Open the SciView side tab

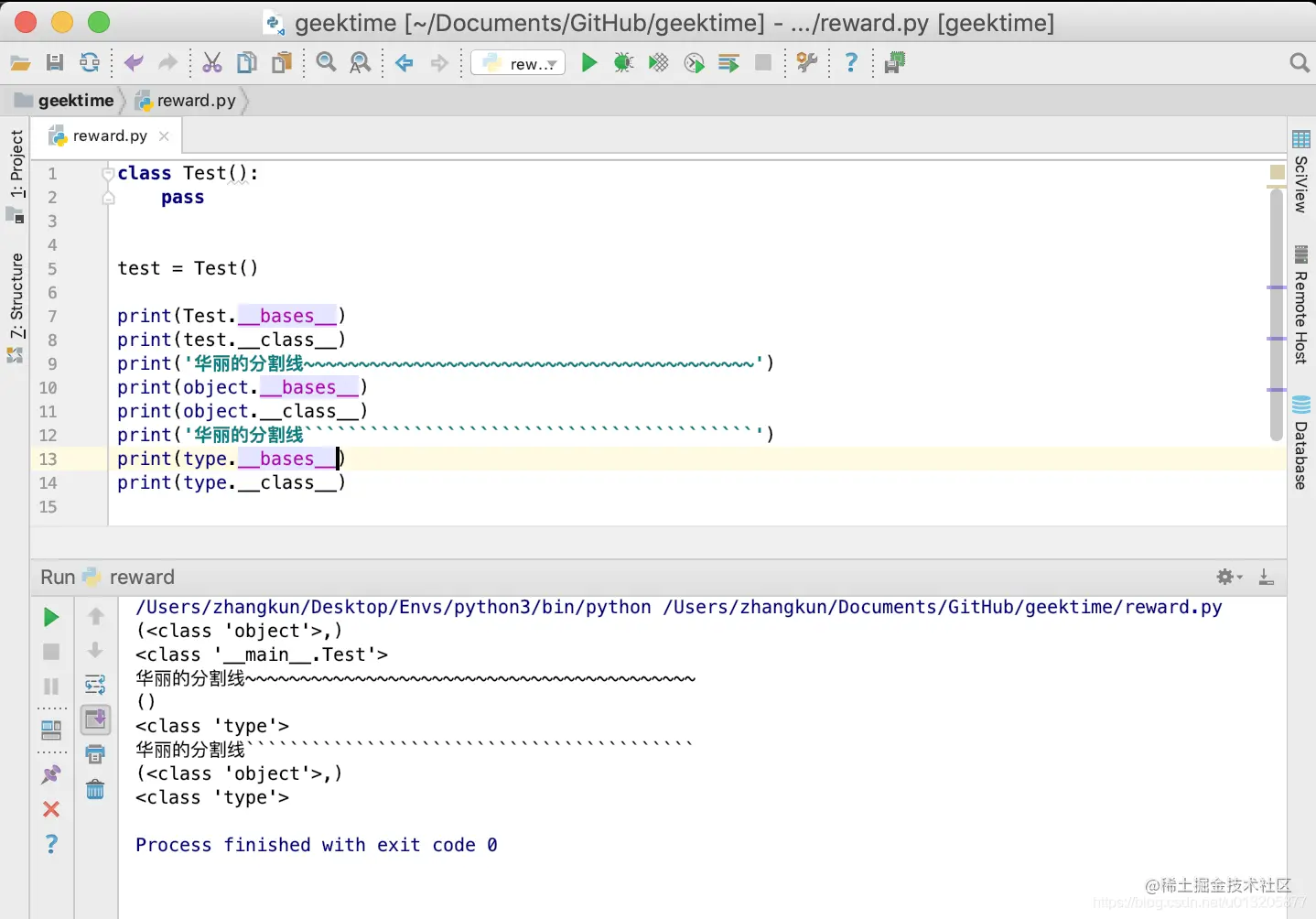click(x=1301, y=174)
